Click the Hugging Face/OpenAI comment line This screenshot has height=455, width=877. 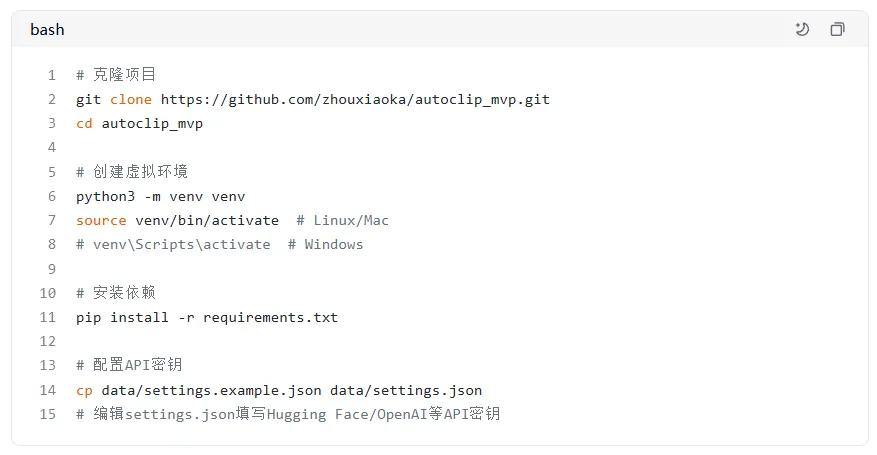[287, 414]
